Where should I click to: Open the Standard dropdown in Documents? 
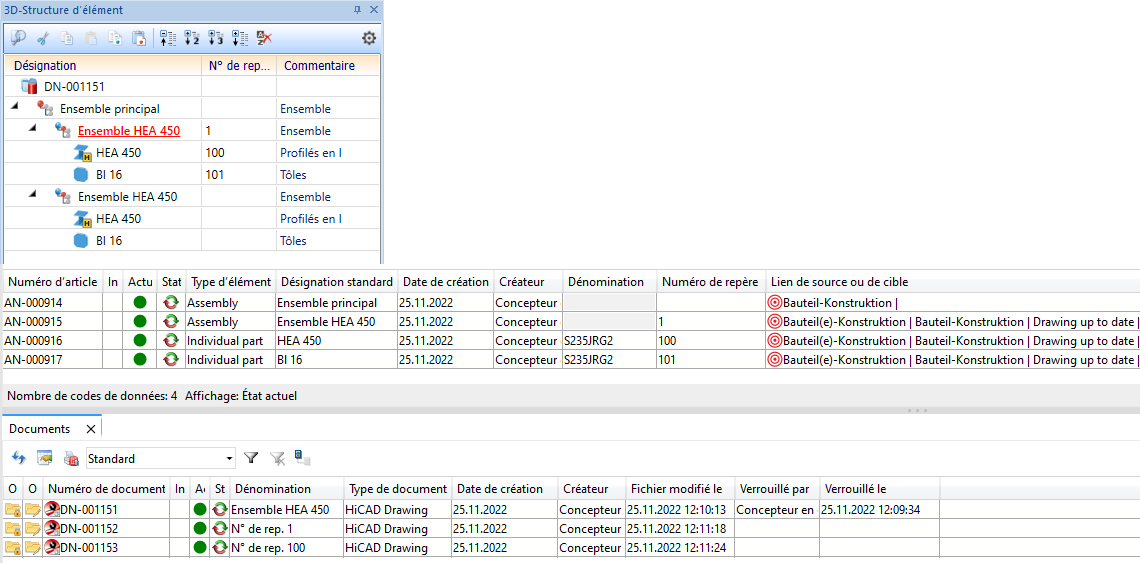(x=229, y=458)
